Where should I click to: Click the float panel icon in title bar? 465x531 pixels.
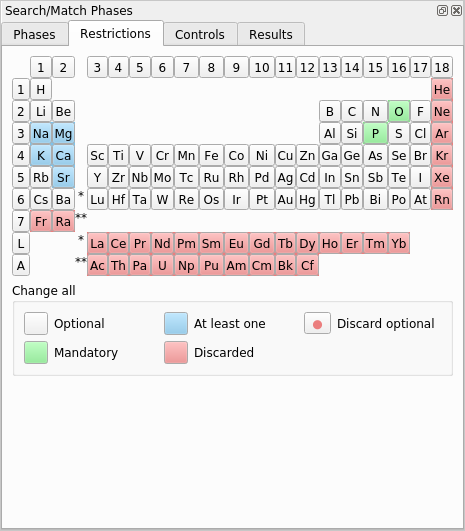point(442,10)
